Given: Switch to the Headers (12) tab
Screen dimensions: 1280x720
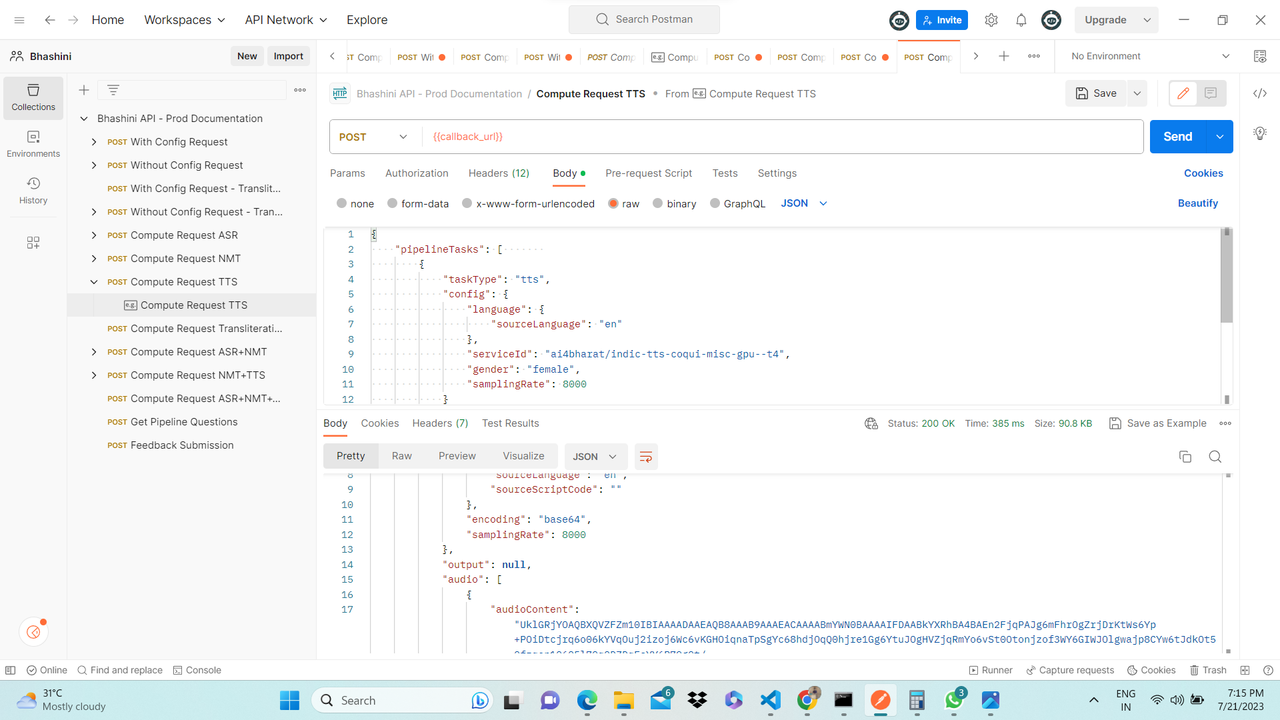Looking at the screenshot, I should click(499, 173).
